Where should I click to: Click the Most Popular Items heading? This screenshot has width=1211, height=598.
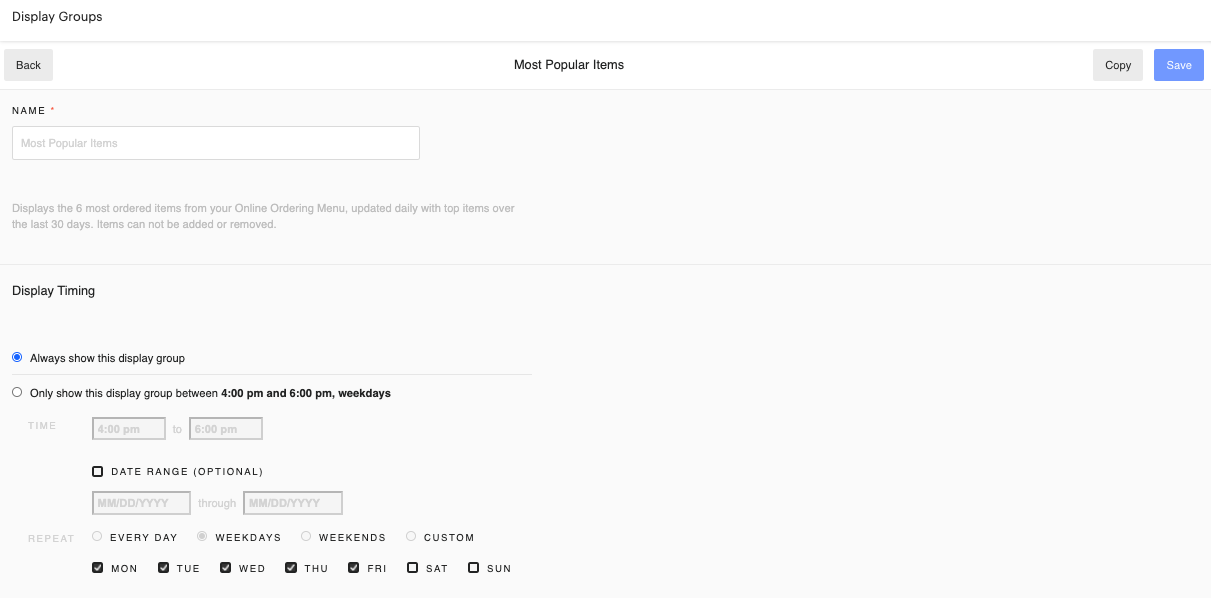(569, 65)
